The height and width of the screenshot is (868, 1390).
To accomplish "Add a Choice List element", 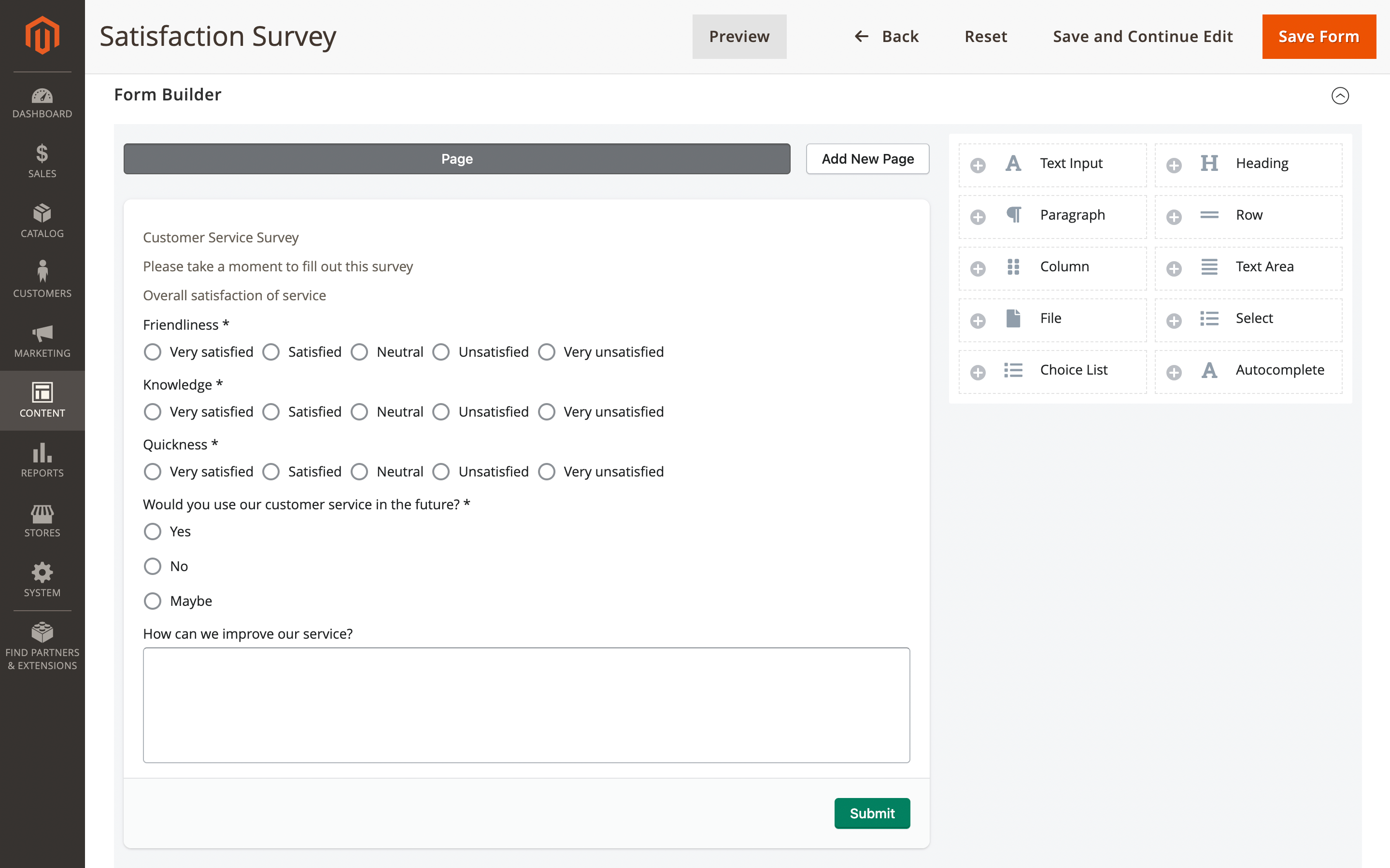I will (x=1052, y=371).
